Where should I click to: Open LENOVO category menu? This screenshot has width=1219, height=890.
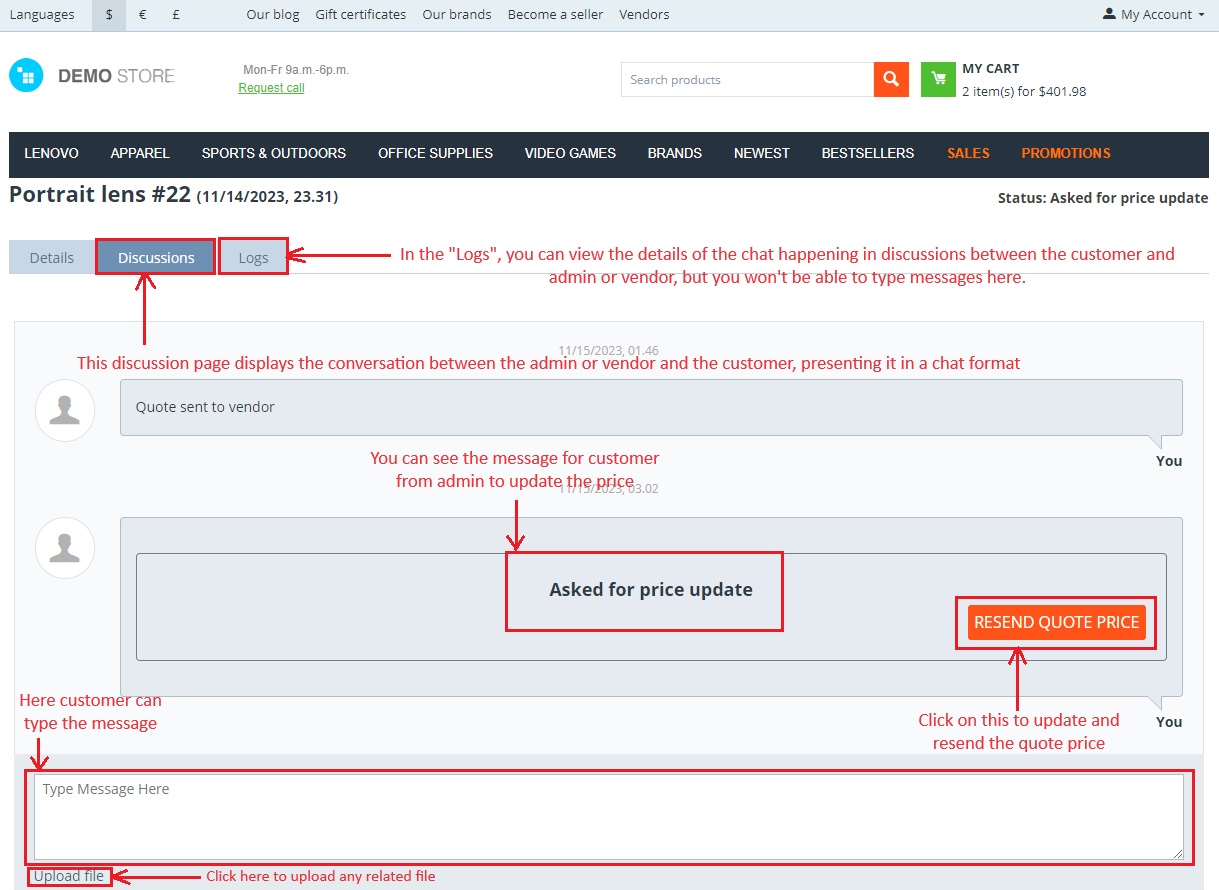52,153
